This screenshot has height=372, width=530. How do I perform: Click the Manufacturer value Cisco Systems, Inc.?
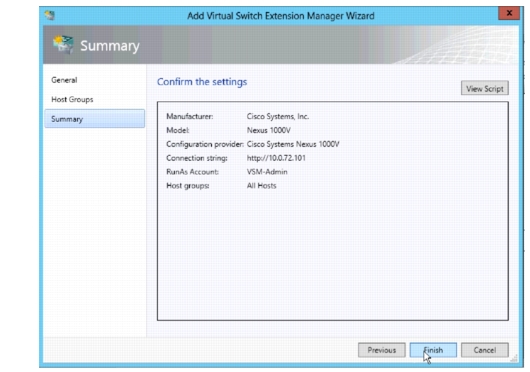pyautogui.click(x=278, y=116)
